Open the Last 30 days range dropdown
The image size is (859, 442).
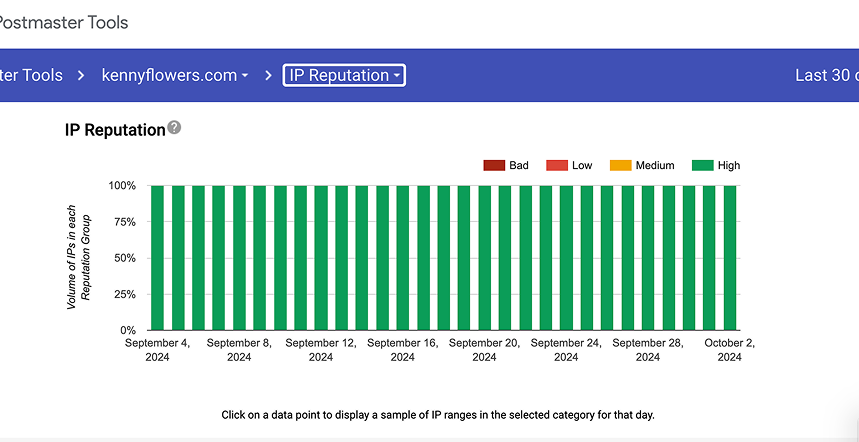click(x=826, y=75)
